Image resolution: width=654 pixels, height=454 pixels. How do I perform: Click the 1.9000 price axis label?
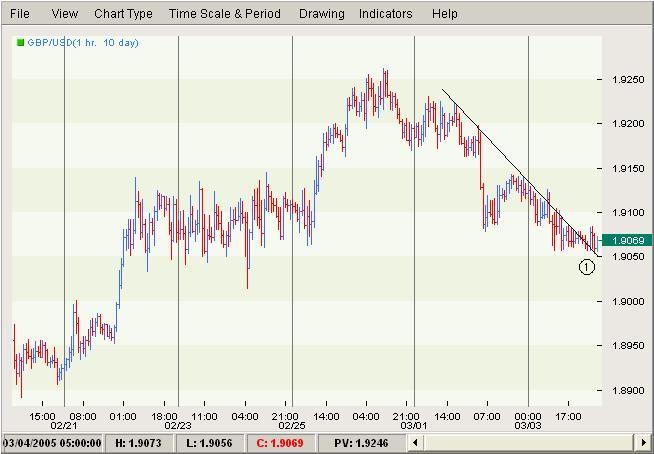[x=628, y=302]
